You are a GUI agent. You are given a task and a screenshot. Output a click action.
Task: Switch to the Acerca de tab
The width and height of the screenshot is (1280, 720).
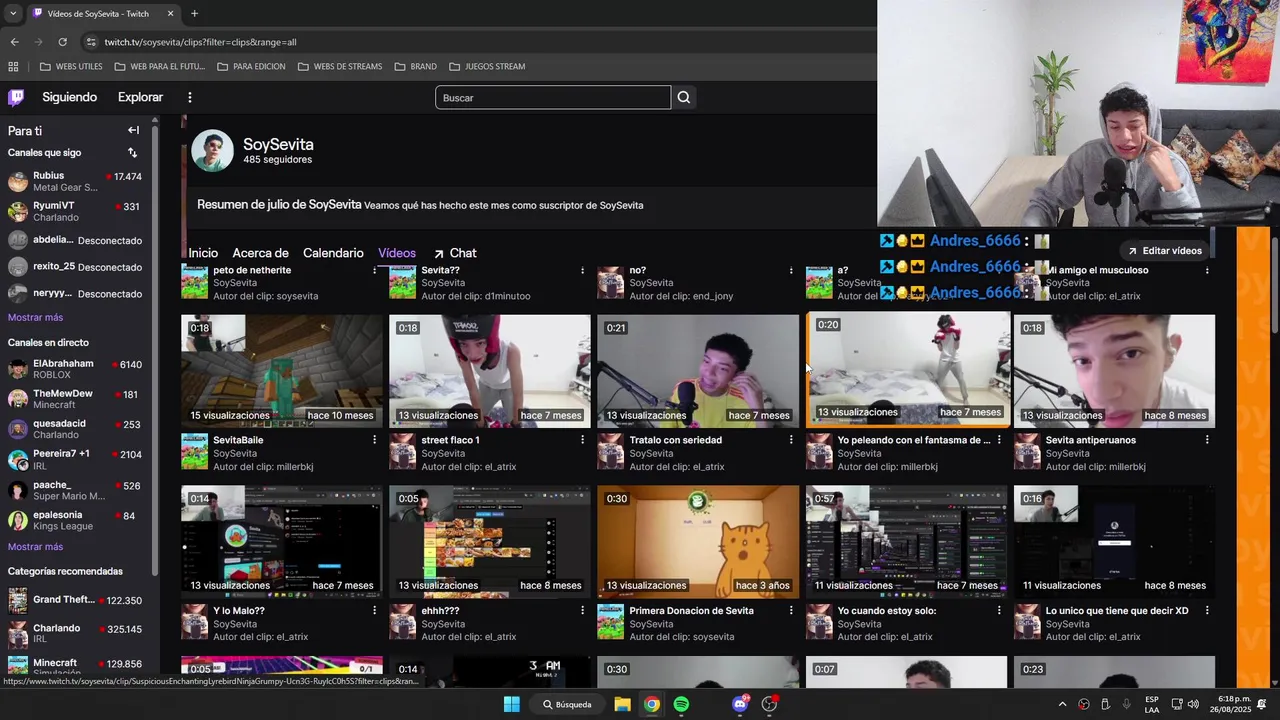pos(260,253)
